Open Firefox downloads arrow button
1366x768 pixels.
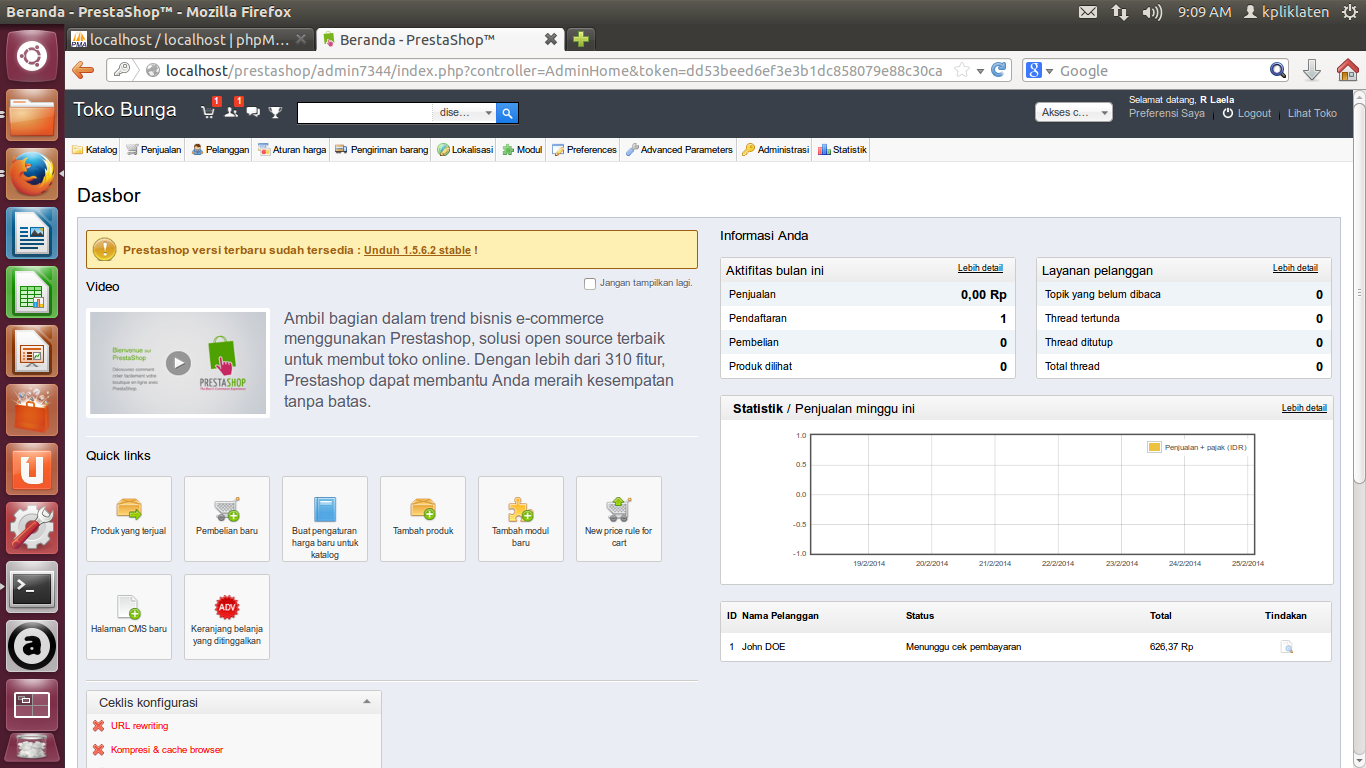click(1312, 70)
